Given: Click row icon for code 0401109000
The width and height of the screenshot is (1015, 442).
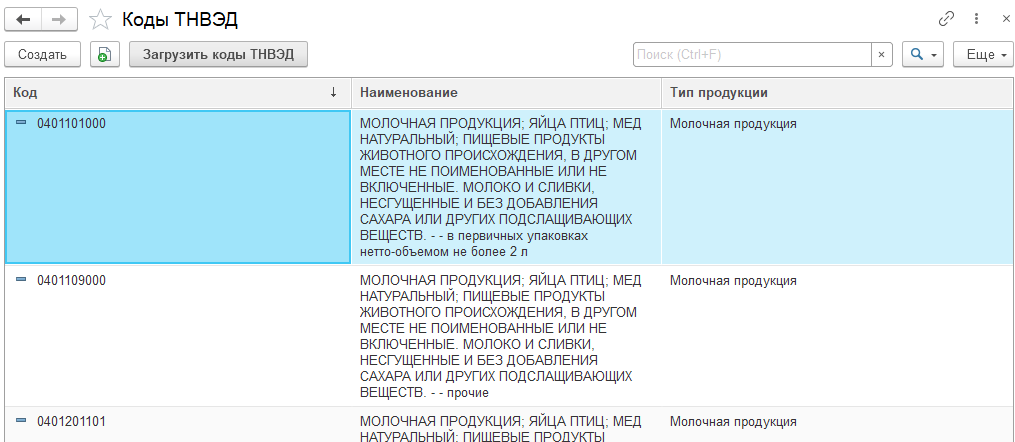Looking at the screenshot, I should (22, 280).
